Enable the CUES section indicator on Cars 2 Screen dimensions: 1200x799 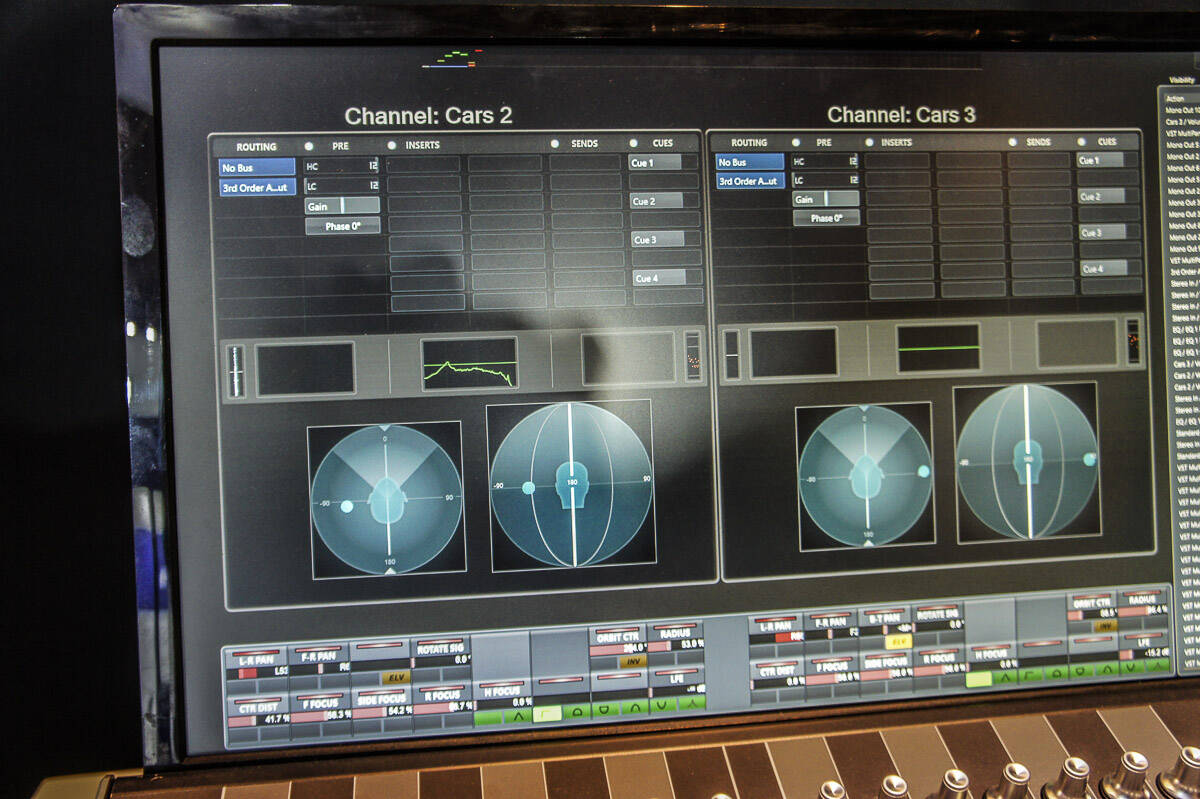pos(633,143)
